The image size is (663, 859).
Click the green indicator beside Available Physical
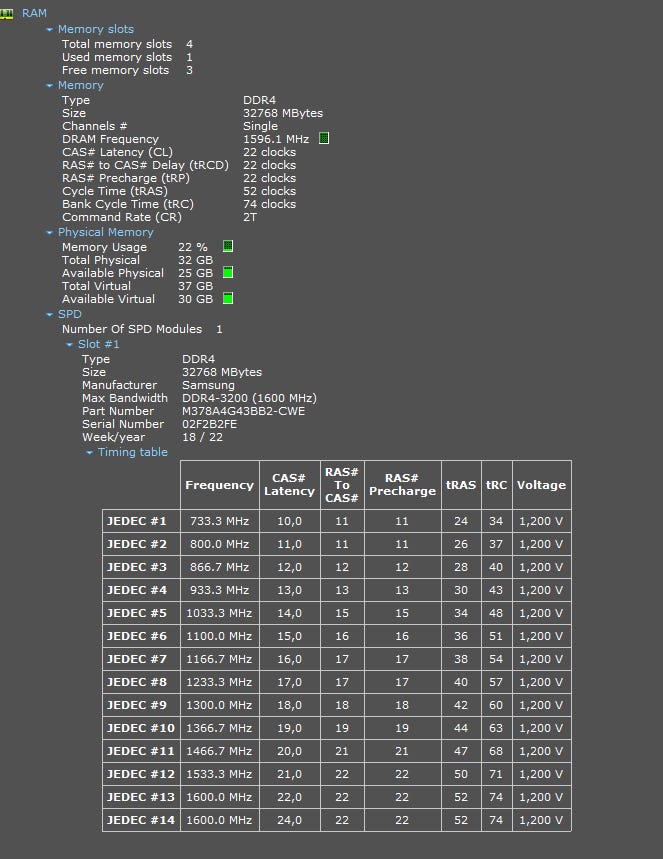228,272
